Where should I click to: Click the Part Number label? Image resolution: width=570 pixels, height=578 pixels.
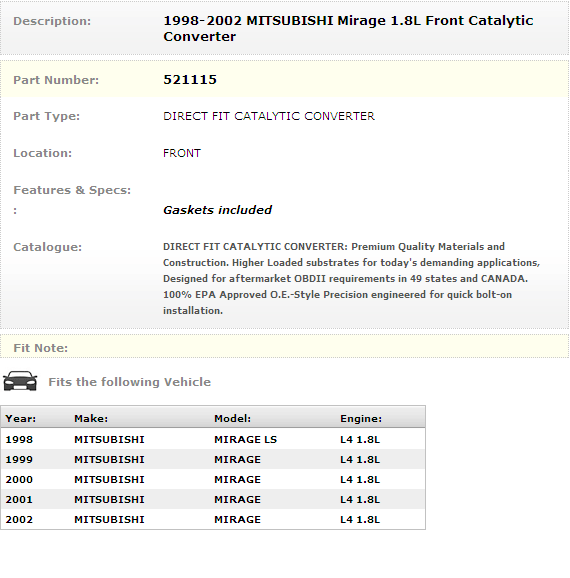tap(56, 80)
